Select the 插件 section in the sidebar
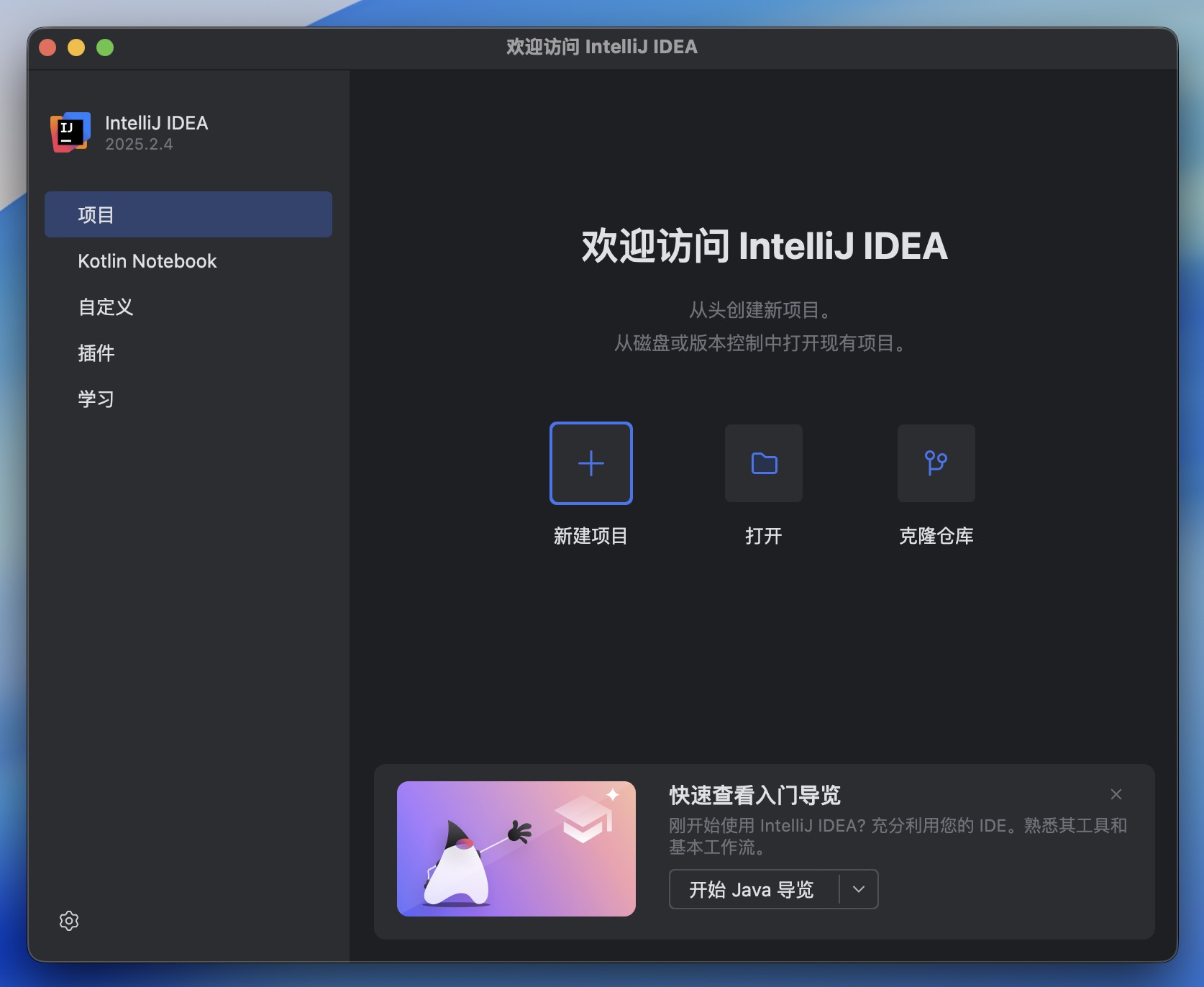 point(97,352)
